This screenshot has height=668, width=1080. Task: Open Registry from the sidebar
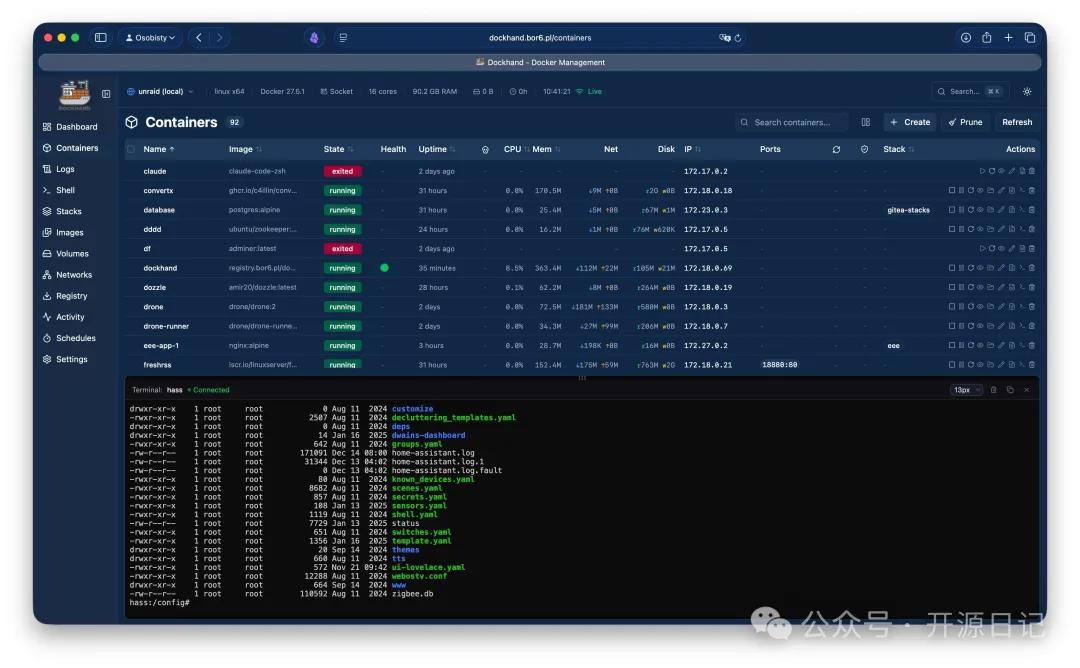65,296
